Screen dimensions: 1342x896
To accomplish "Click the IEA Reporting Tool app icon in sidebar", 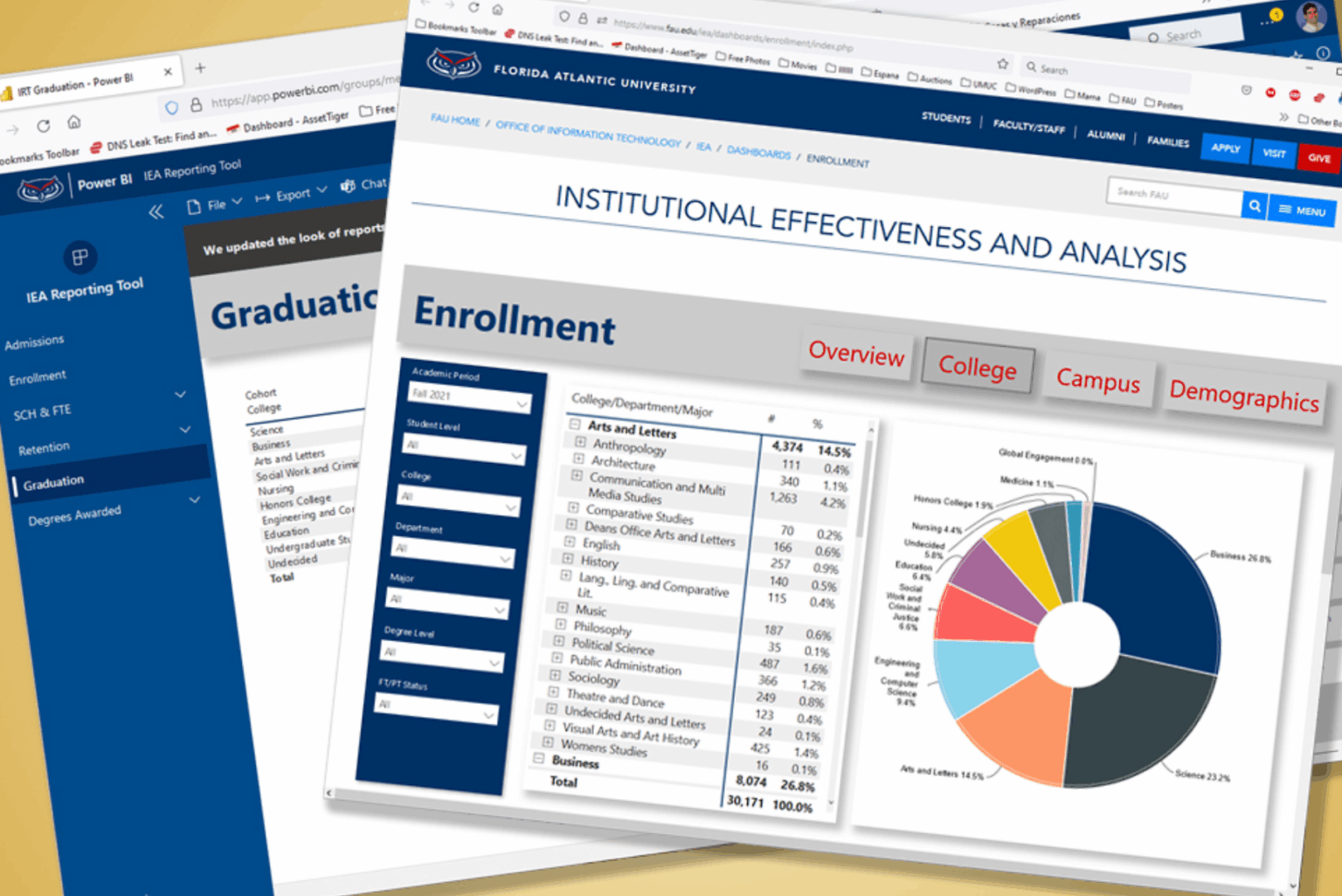I will [80, 257].
